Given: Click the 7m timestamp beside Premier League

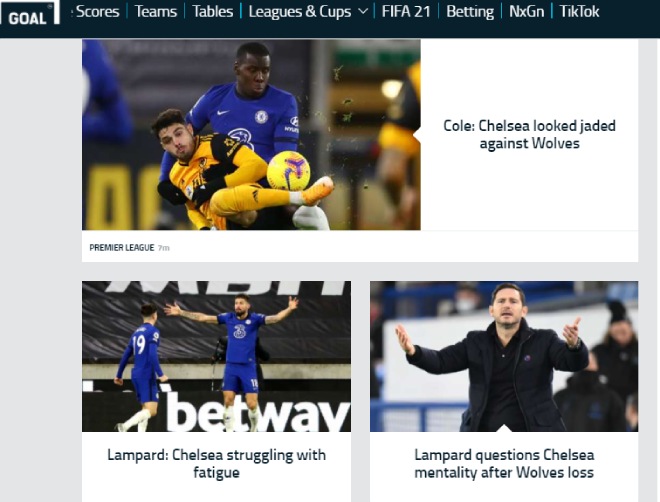Looking at the screenshot, I should pyautogui.click(x=164, y=248).
